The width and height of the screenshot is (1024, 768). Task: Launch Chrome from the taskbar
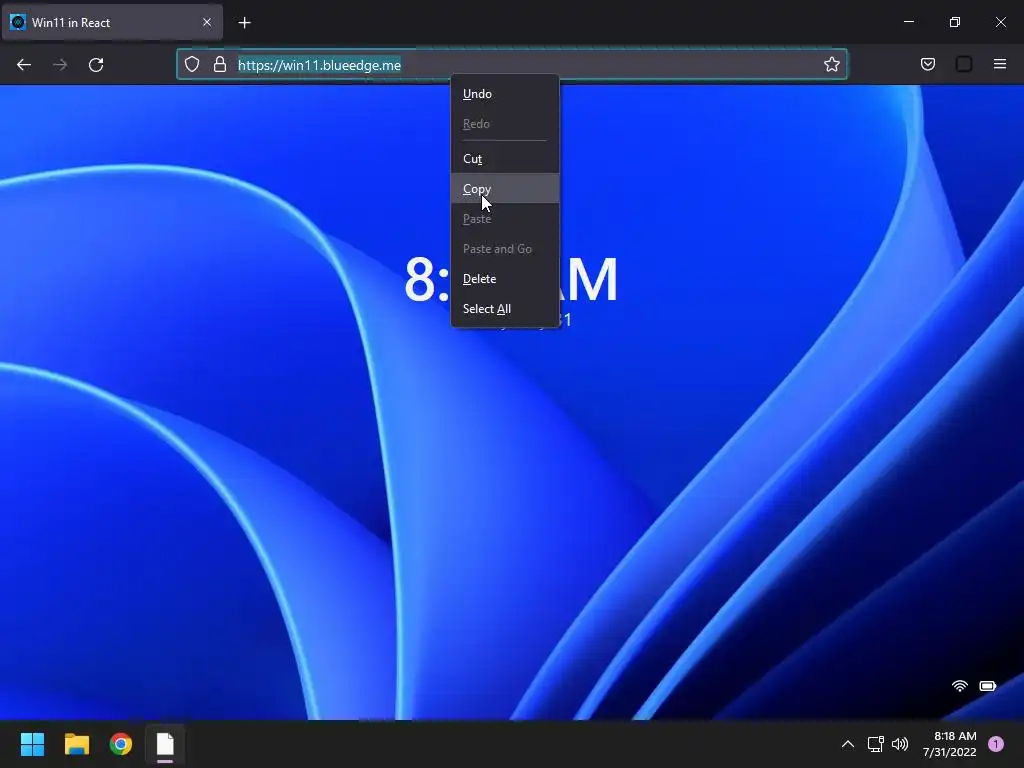click(121, 744)
